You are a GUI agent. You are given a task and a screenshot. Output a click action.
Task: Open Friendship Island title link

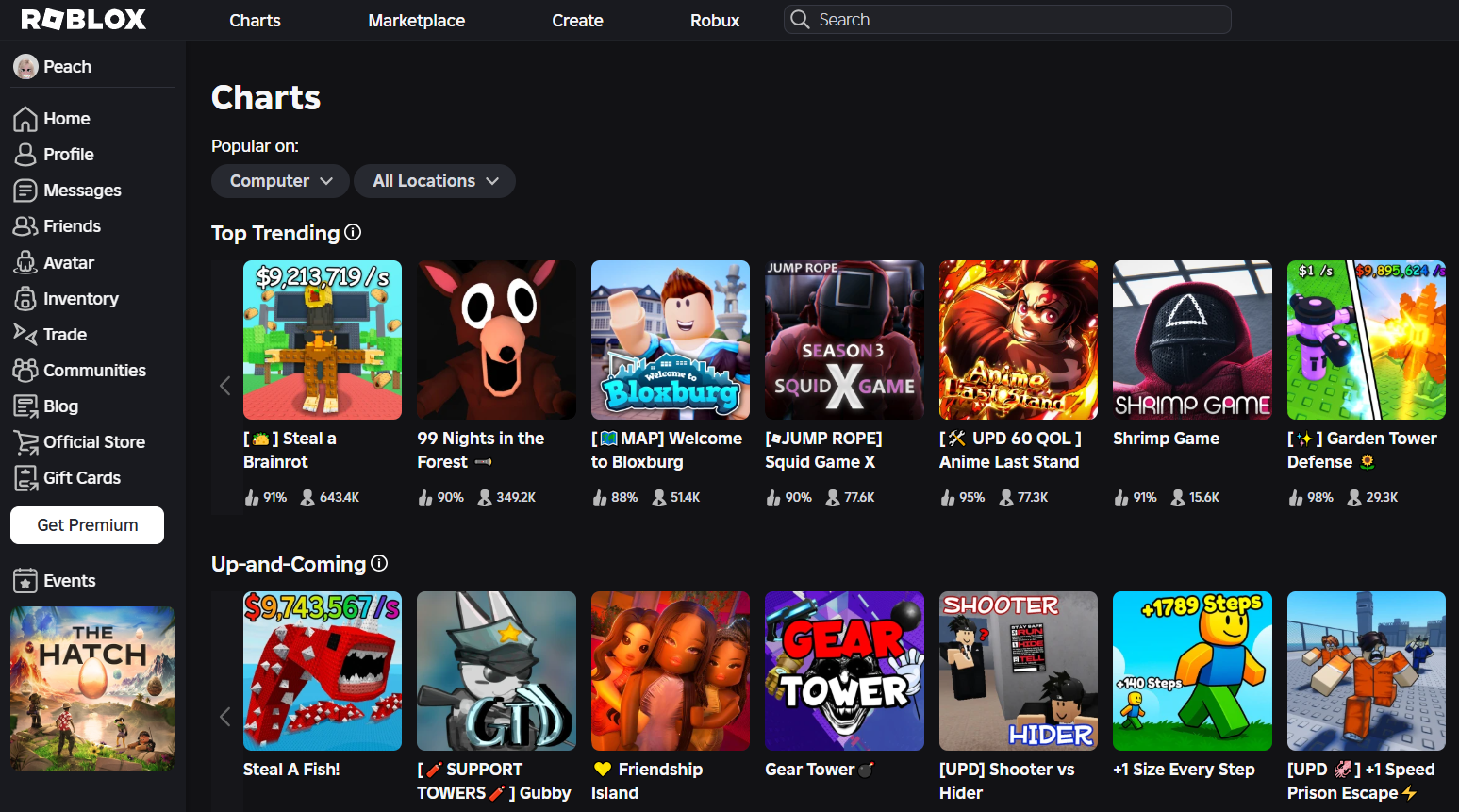[x=647, y=781]
